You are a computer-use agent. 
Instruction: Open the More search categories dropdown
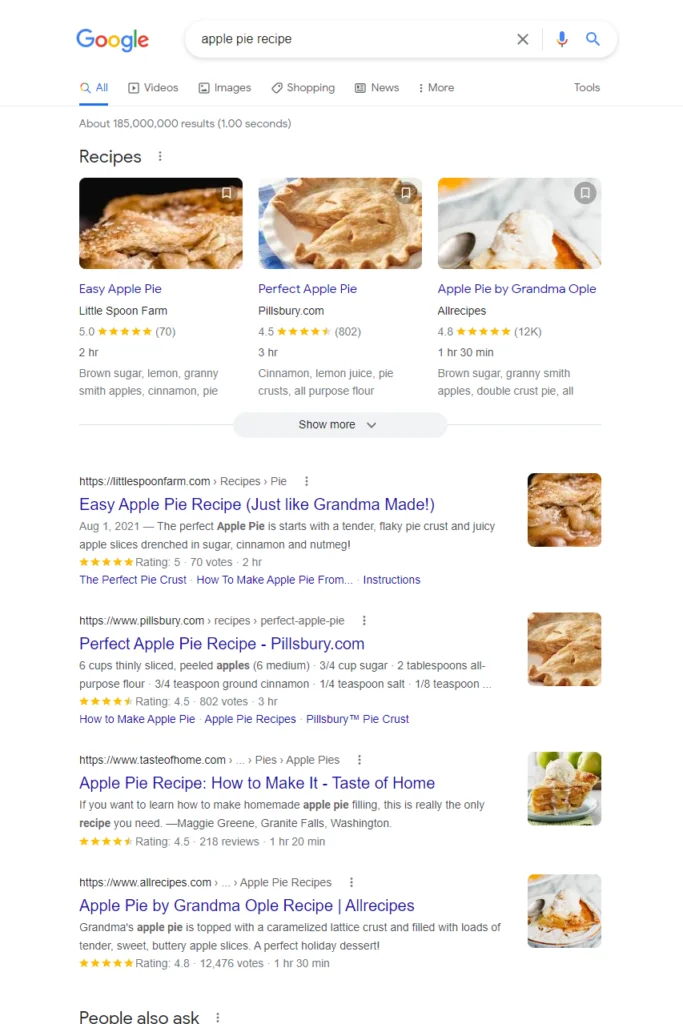tap(436, 88)
